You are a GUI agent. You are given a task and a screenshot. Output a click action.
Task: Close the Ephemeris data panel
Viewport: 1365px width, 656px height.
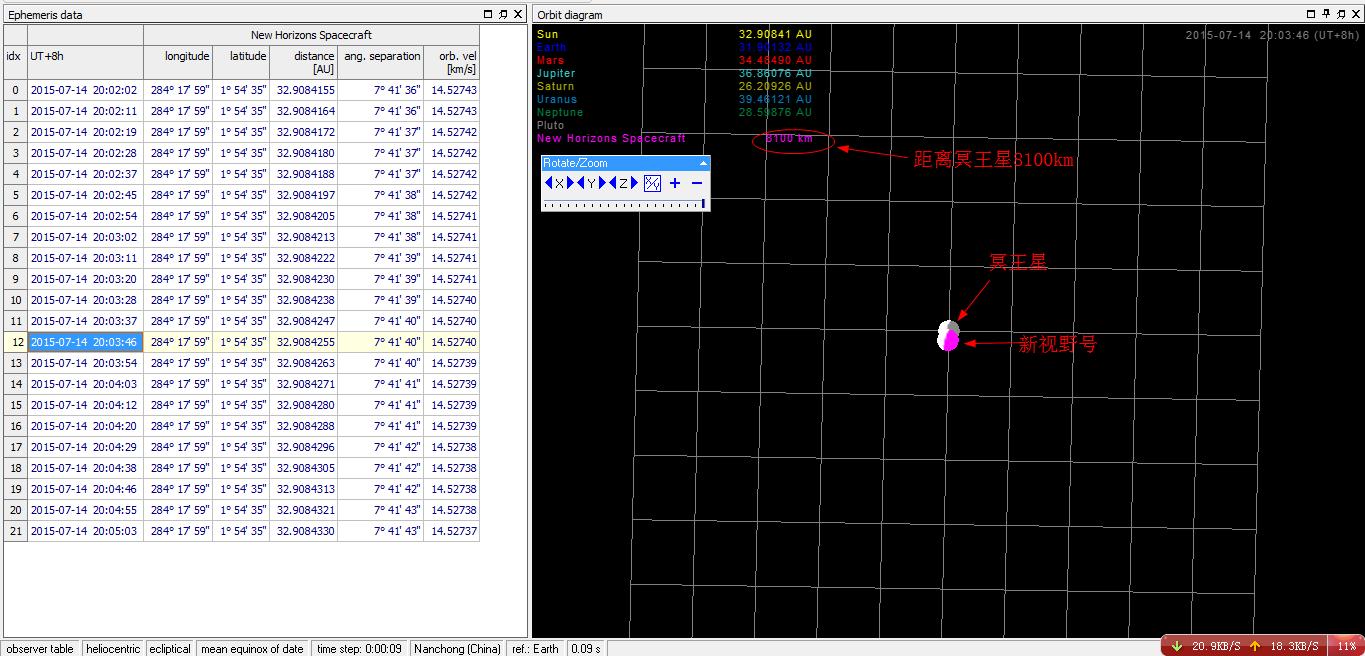tap(518, 14)
